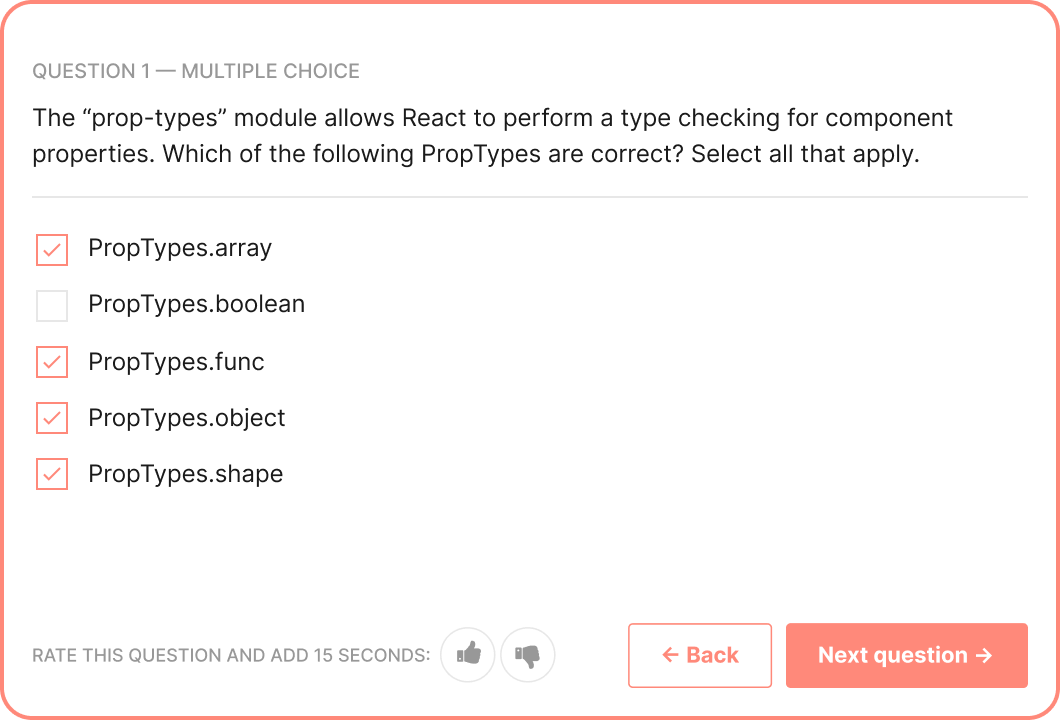This screenshot has width=1060, height=720.
Task: Rate the question with thumbs up
Action: pos(468,654)
